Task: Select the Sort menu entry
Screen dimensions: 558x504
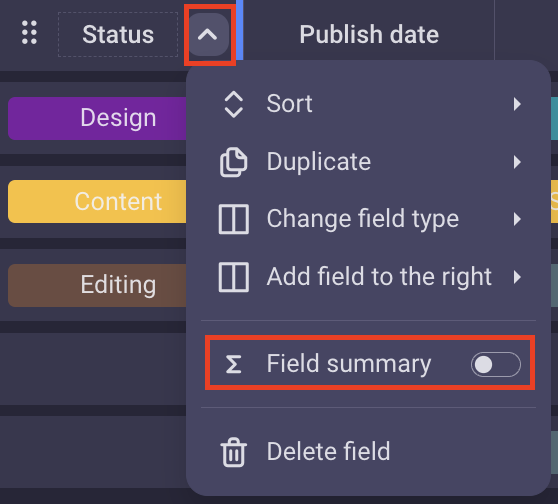Action: point(368,104)
